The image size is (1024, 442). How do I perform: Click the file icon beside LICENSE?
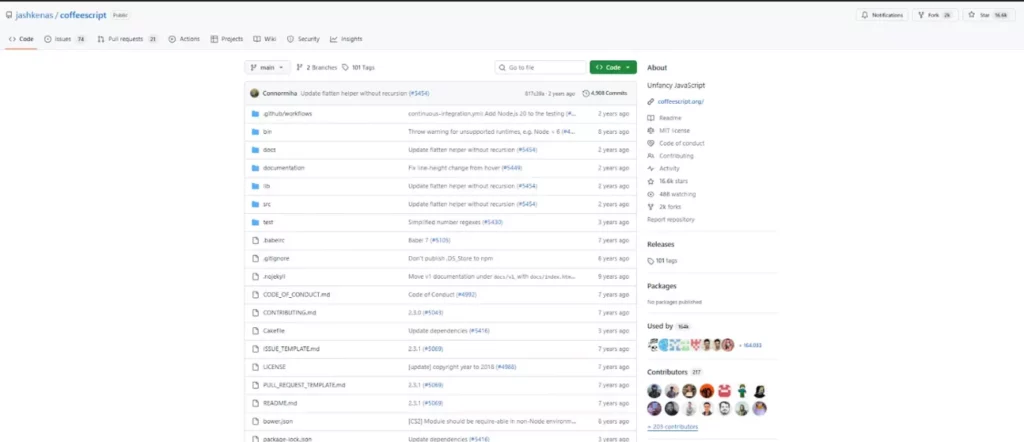254,366
